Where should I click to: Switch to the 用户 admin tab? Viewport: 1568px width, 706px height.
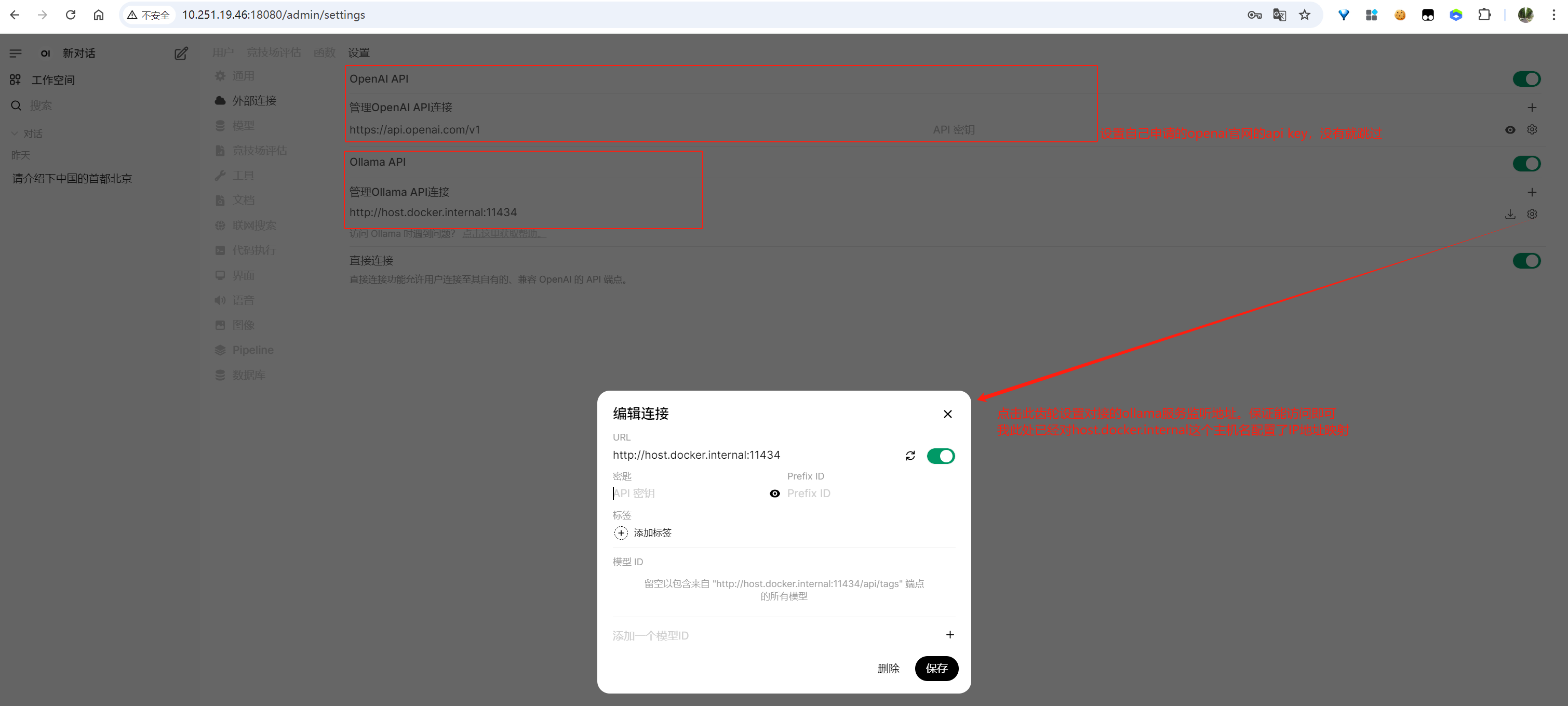click(x=222, y=52)
